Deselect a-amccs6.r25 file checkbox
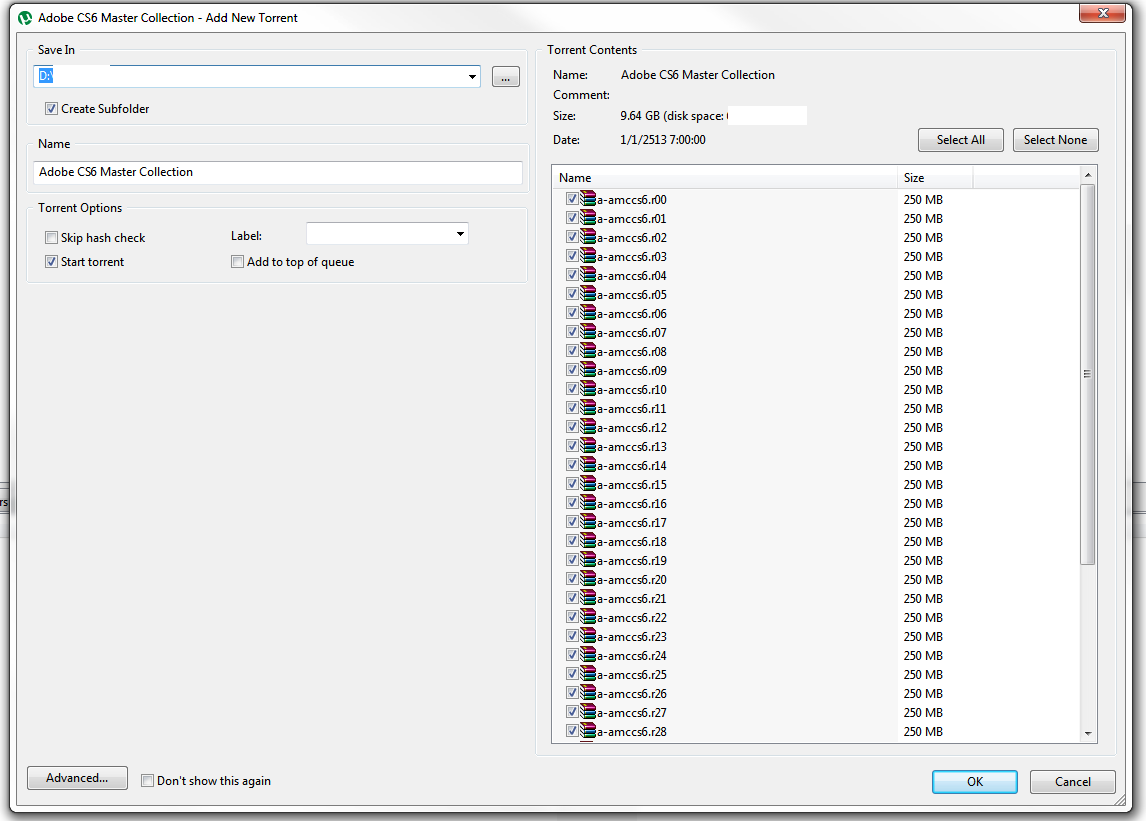Image resolution: width=1146 pixels, height=821 pixels. pos(572,674)
